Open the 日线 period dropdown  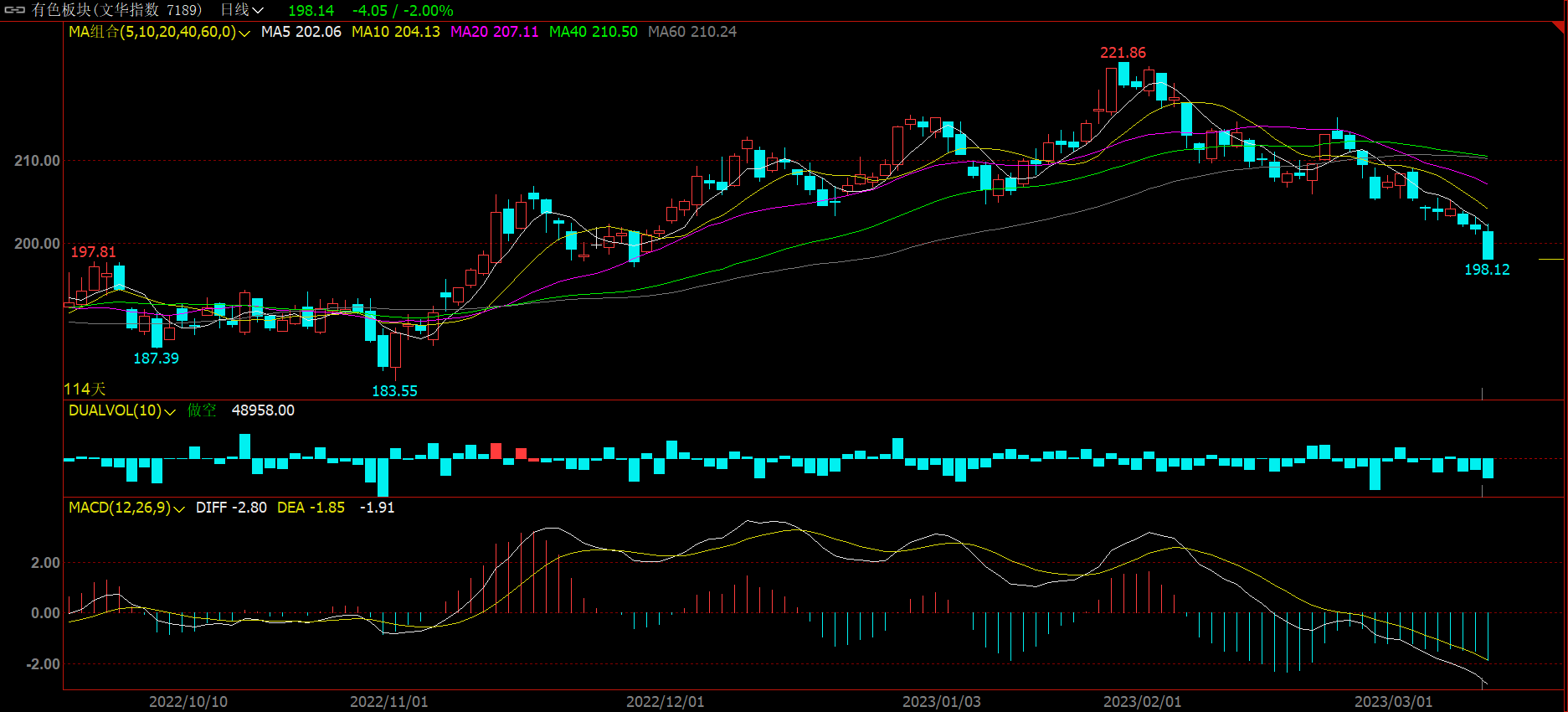243,10
